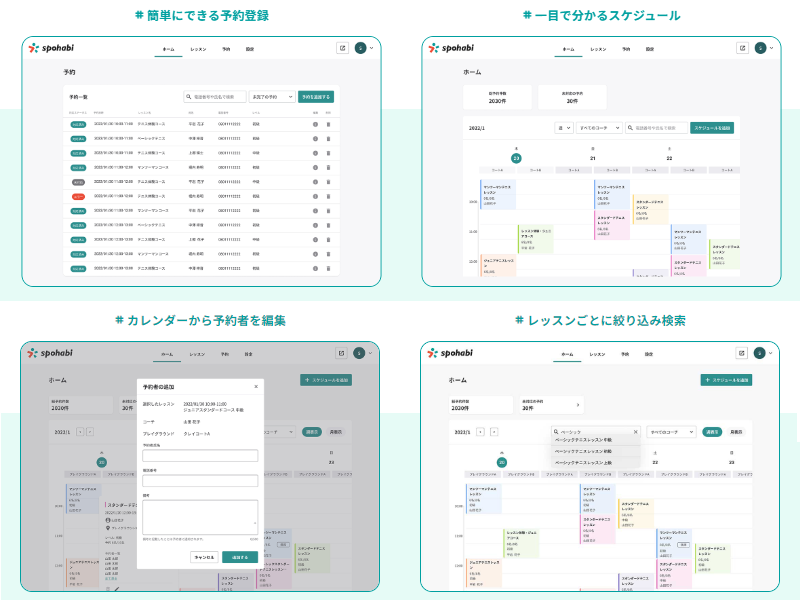801x600 pixels.
Task: Switch to 週表示 in the ベーシック search screen
Action: pos(712,432)
